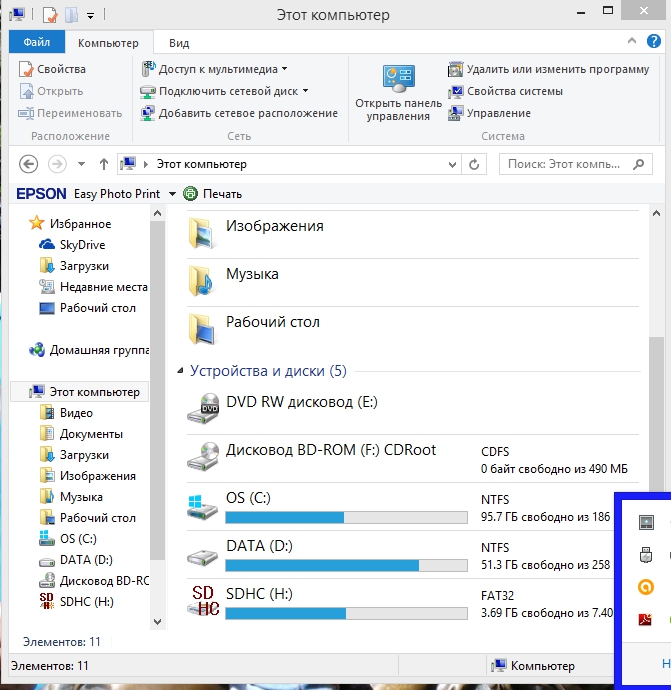Click the Open Control Panel icon

(x=397, y=80)
